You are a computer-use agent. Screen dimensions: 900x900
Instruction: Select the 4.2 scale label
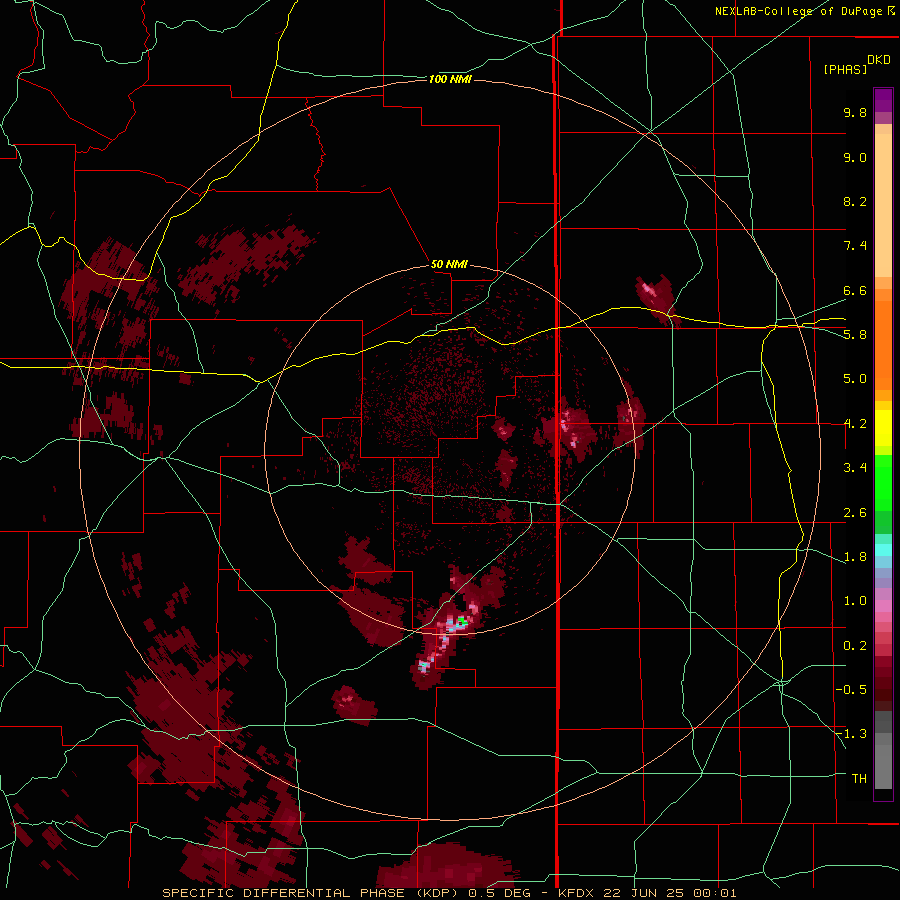tap(855, 424)
